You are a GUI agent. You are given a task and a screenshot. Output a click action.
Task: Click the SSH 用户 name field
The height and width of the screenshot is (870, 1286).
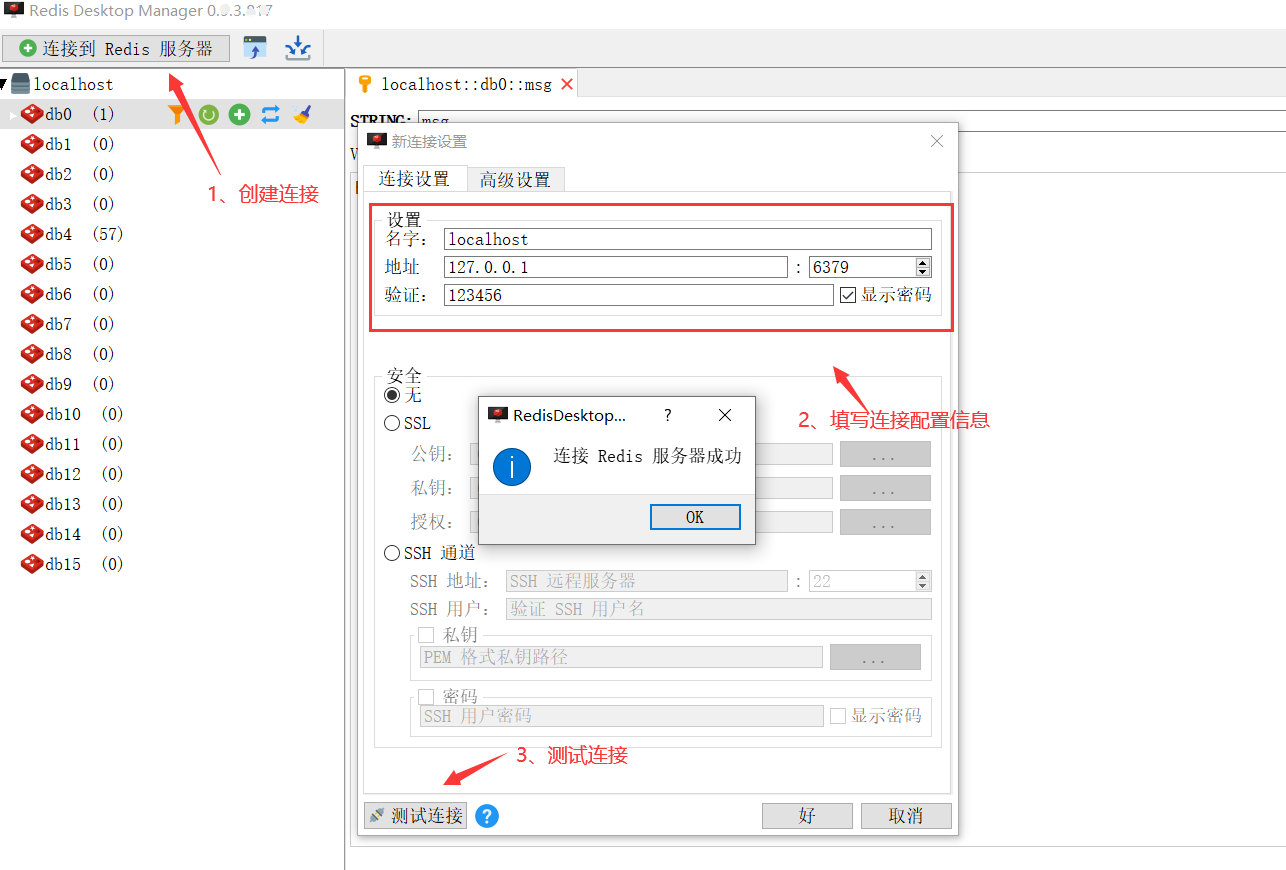coord(719,609)
